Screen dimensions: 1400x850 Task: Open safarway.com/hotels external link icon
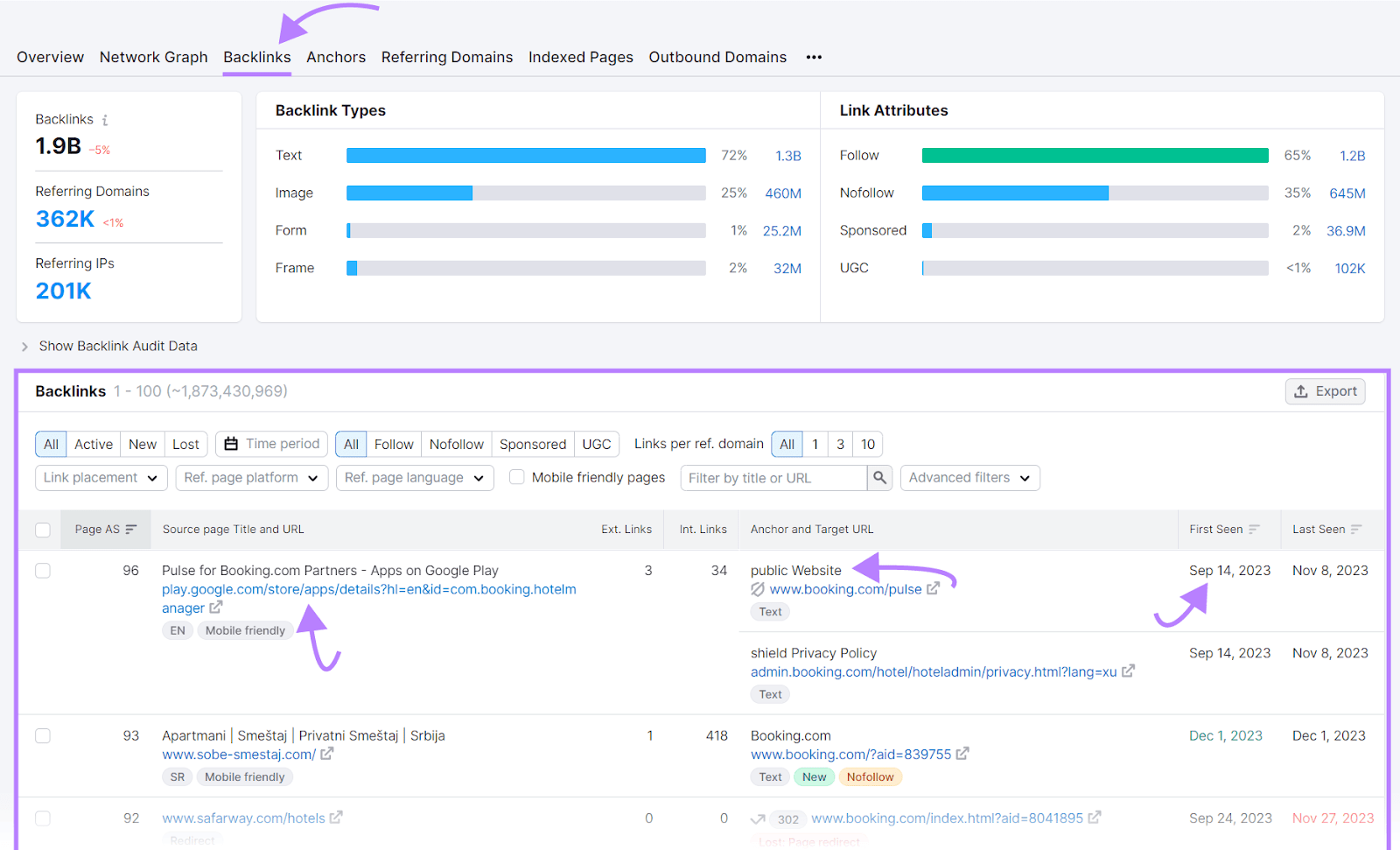(x=336, y=817)
